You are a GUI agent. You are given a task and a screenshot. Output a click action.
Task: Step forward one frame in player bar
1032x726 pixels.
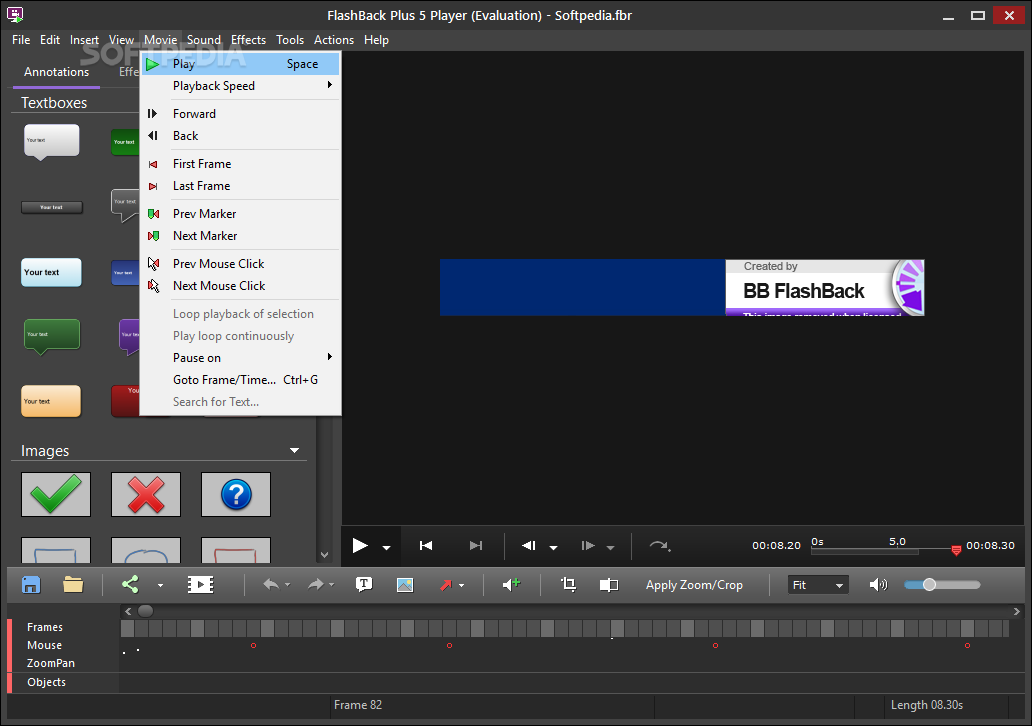tap(588, 546)
